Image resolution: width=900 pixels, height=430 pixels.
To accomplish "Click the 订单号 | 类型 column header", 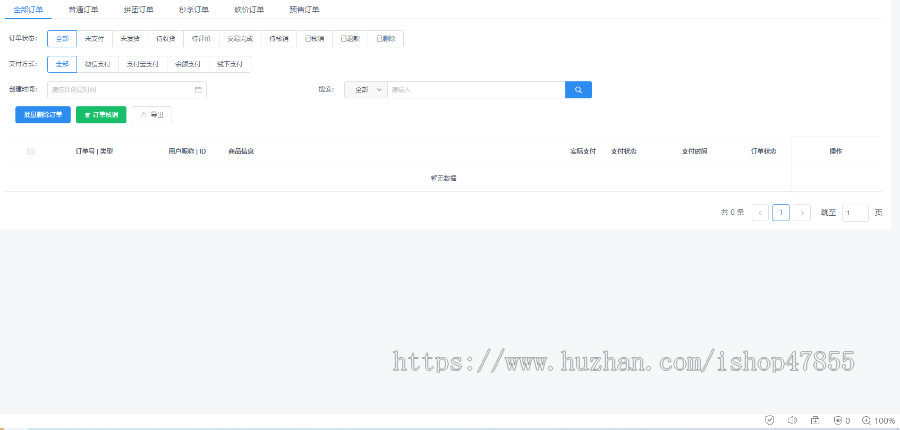I will [x=94, y=152].
